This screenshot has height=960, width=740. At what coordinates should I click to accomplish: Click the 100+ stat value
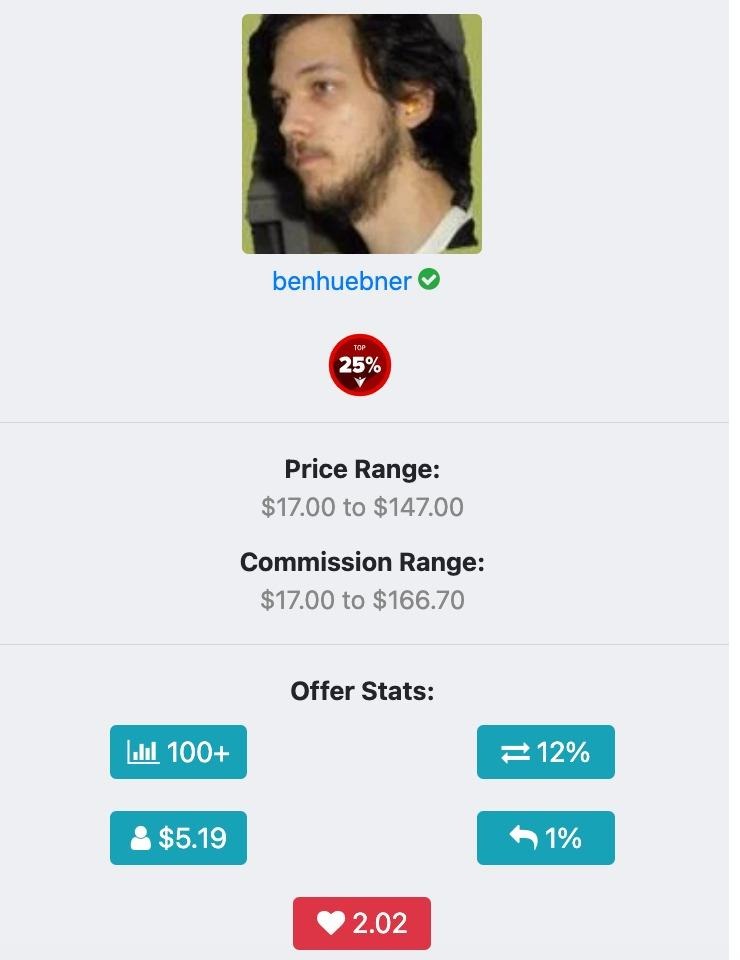point(198,752)
